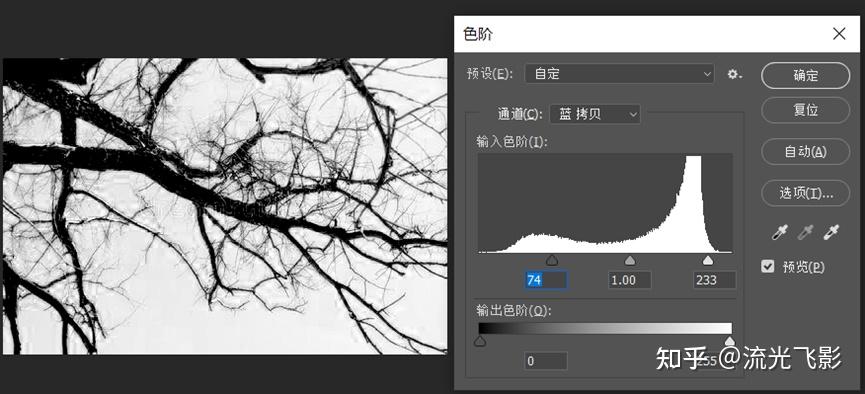Click the 选项 options button
The width and height of the screenshot is (865, 394).
coord(805,193)
